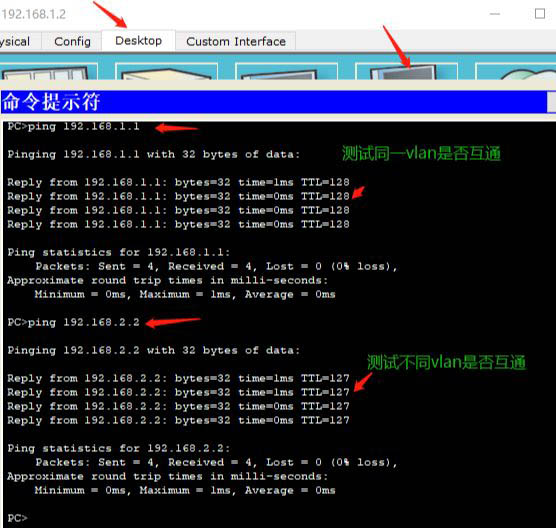This screenshot has width=556, height=528.
Task: Click 'Ping statistics for 192.168.2.2' line
Action: 119,448
